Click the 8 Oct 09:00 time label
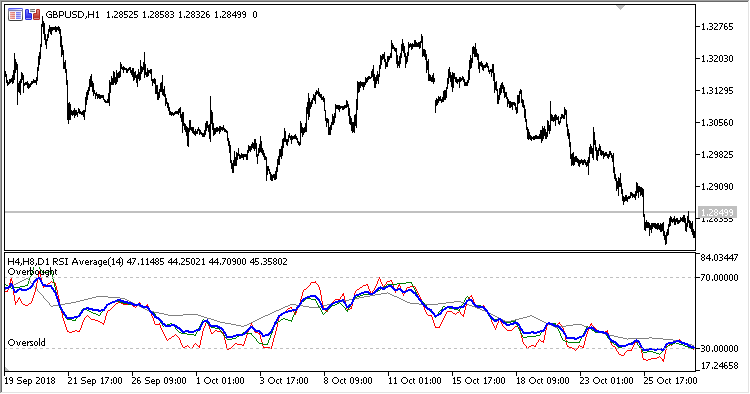This screenshot has width=750, height=394. tap(348, 381)
